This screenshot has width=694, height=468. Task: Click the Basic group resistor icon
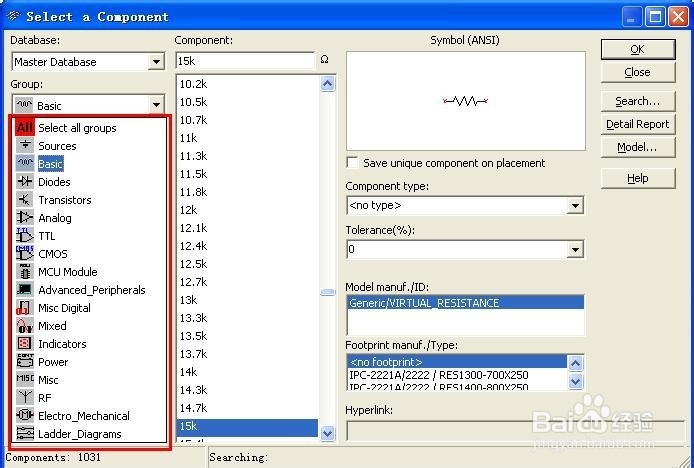(25, 163)
